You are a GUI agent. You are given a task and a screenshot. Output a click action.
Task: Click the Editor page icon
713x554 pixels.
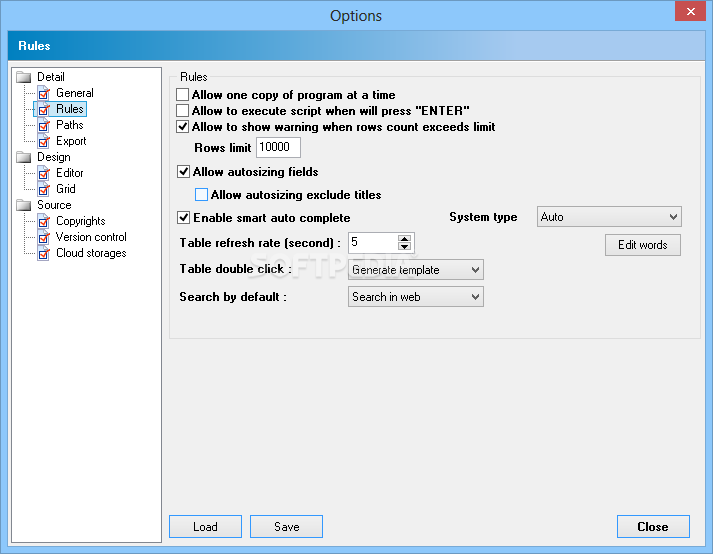(x=44, y=173)
